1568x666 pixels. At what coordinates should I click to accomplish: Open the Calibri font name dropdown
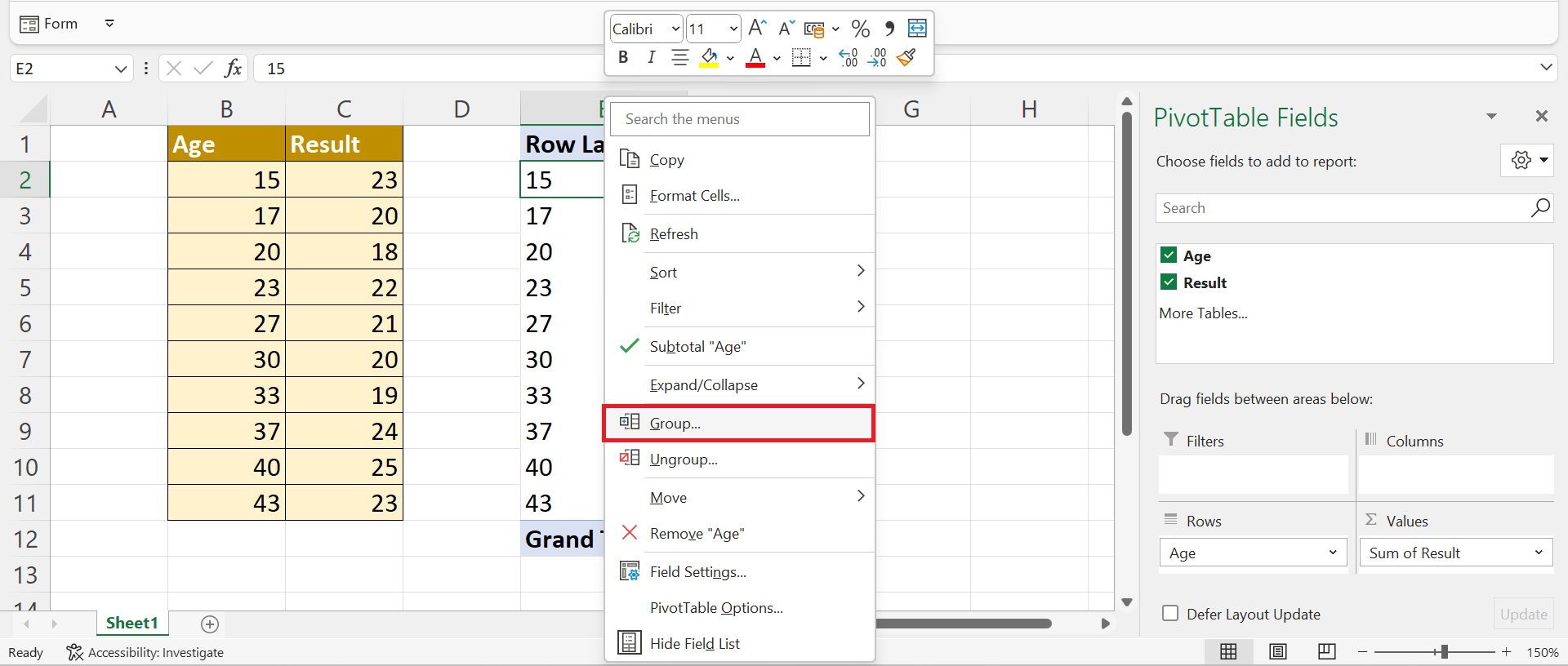(x=675, y=29)
